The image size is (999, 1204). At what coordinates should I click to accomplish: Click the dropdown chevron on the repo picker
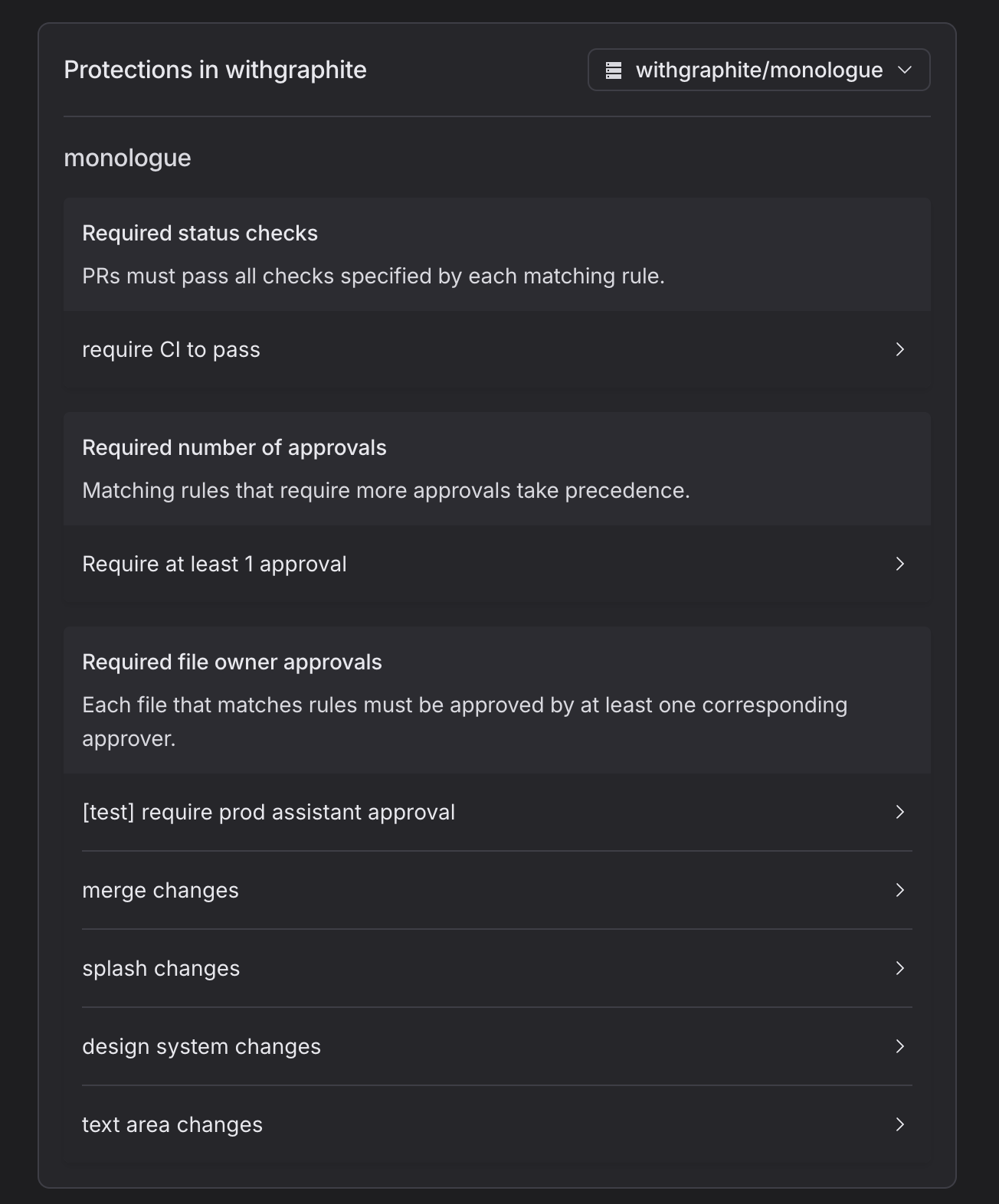(906, 70)
